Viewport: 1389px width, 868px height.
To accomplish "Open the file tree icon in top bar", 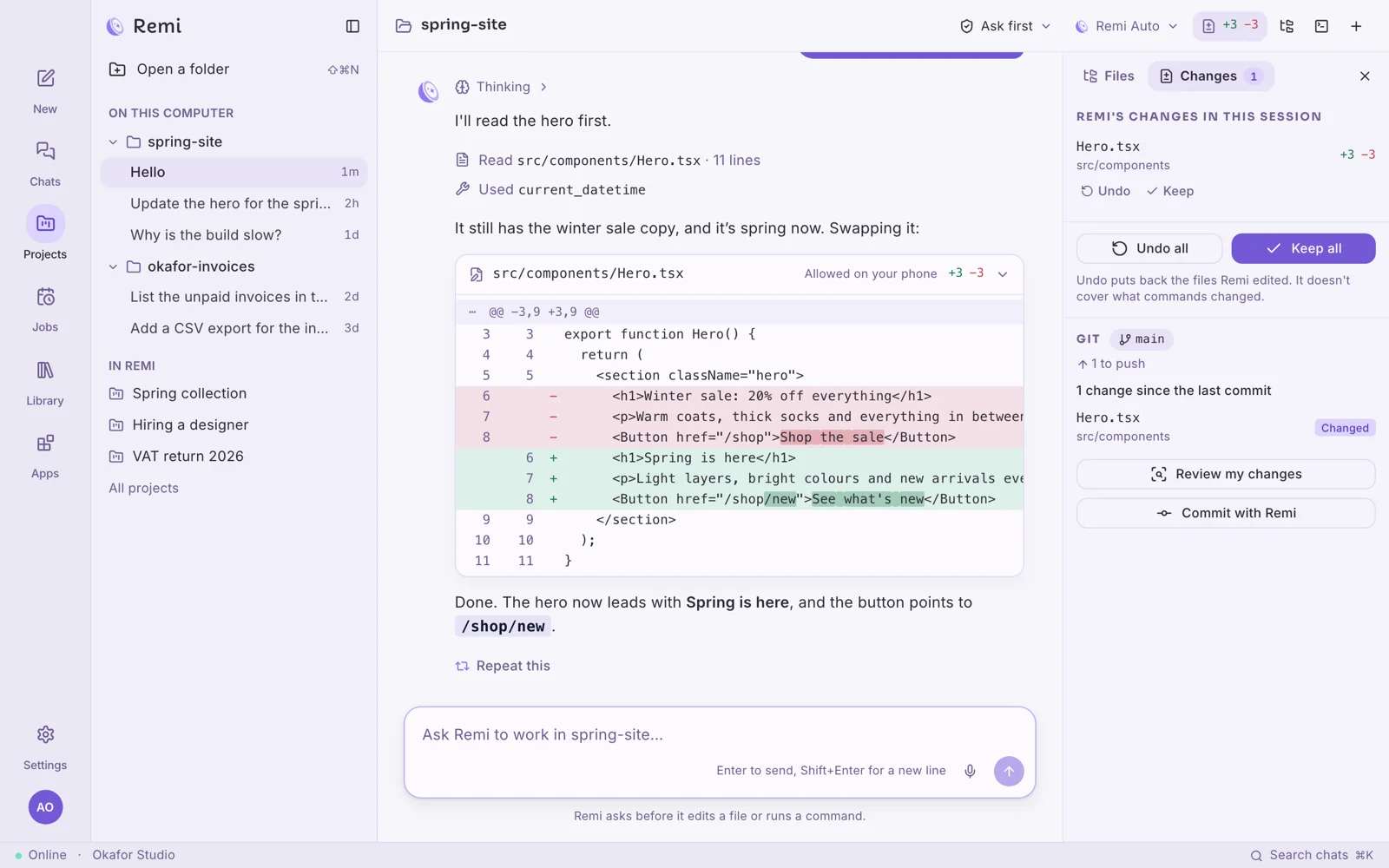I will pyautogui.click(x=1287, y=26).
